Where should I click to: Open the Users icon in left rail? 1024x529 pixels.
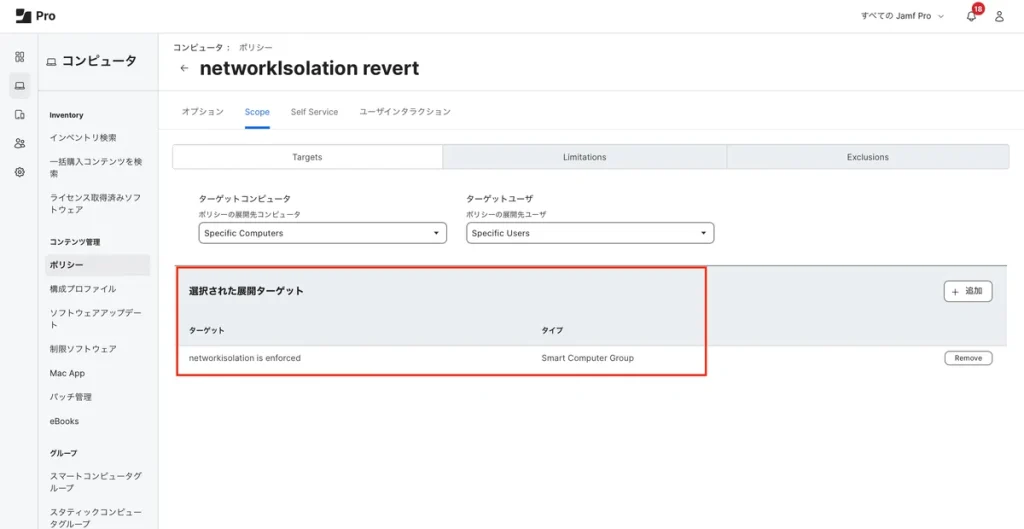tap(19, 143)
